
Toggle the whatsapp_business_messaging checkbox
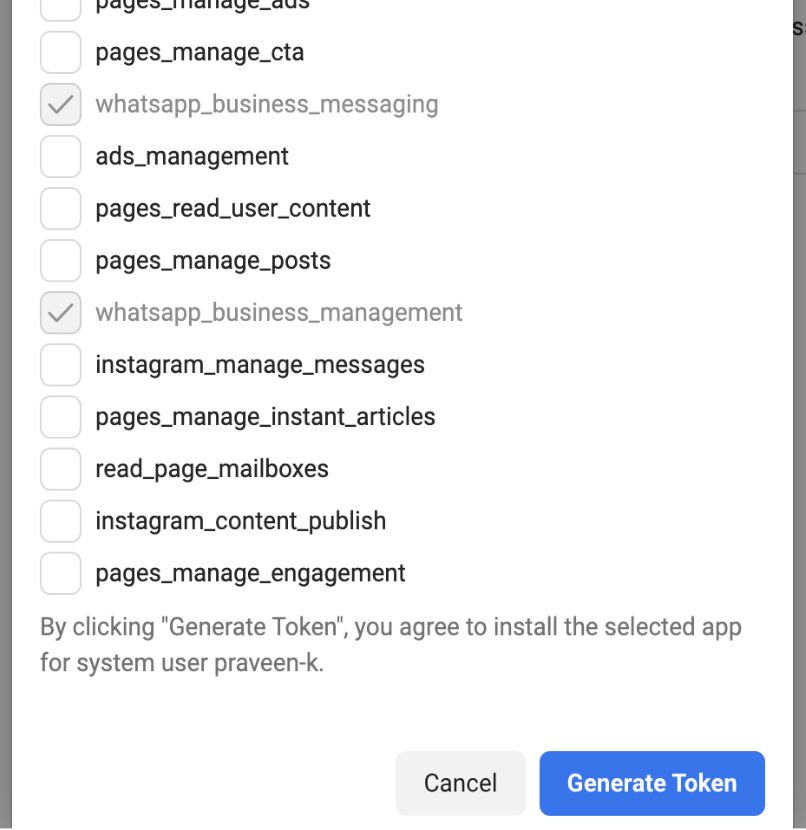pyautogui.click(x=60, y=104)
